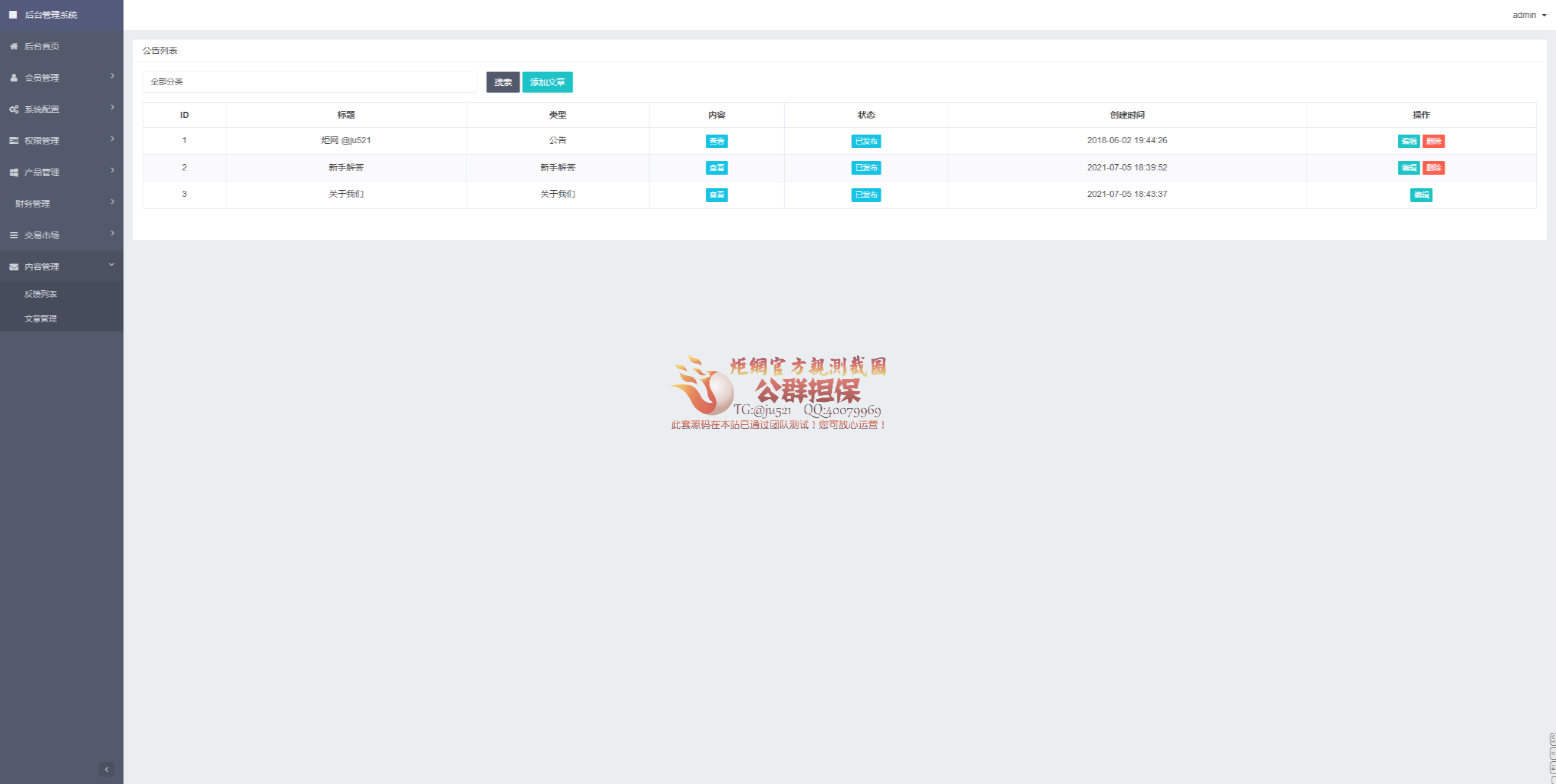The width and height of the screenshot is (1556, 784).
Task: Edit the 关于我们 article
Action: (x=1421, y=195)
